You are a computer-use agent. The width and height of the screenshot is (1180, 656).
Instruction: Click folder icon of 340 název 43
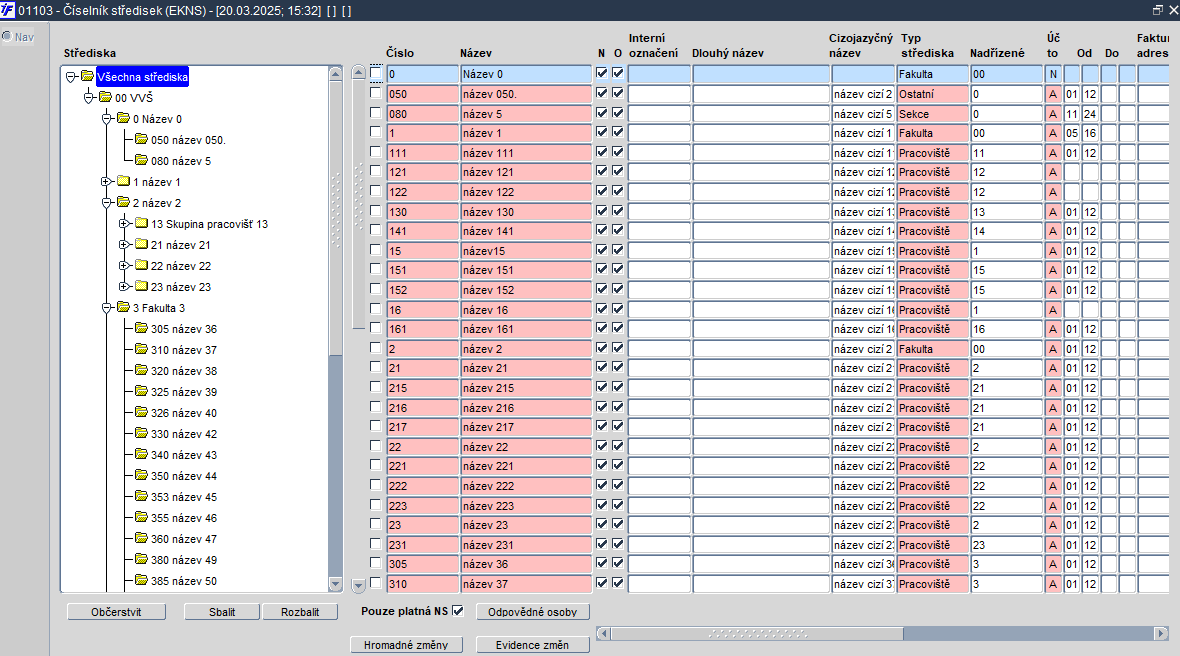(x=141, y=455)
